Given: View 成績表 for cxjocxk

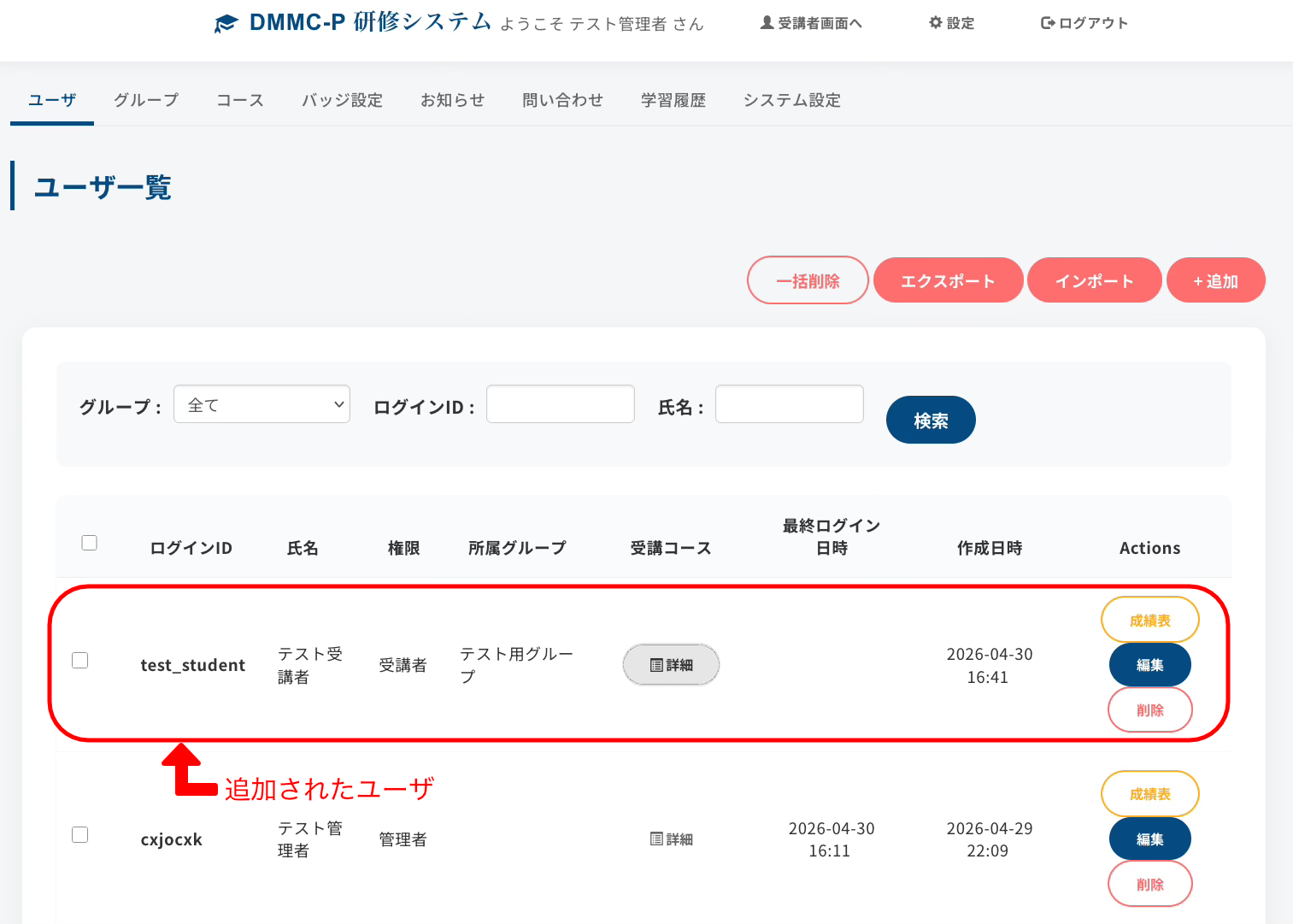Looking at the screenshot, I should coord(1149,794).
